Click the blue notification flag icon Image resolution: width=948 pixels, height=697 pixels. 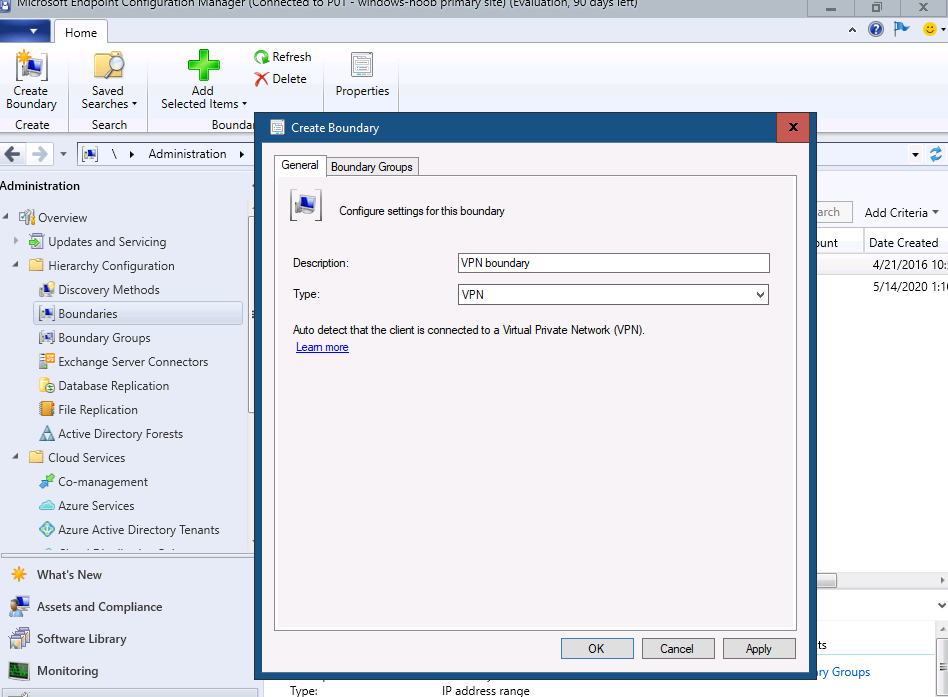pyautogui.click(x=901, y=28)
